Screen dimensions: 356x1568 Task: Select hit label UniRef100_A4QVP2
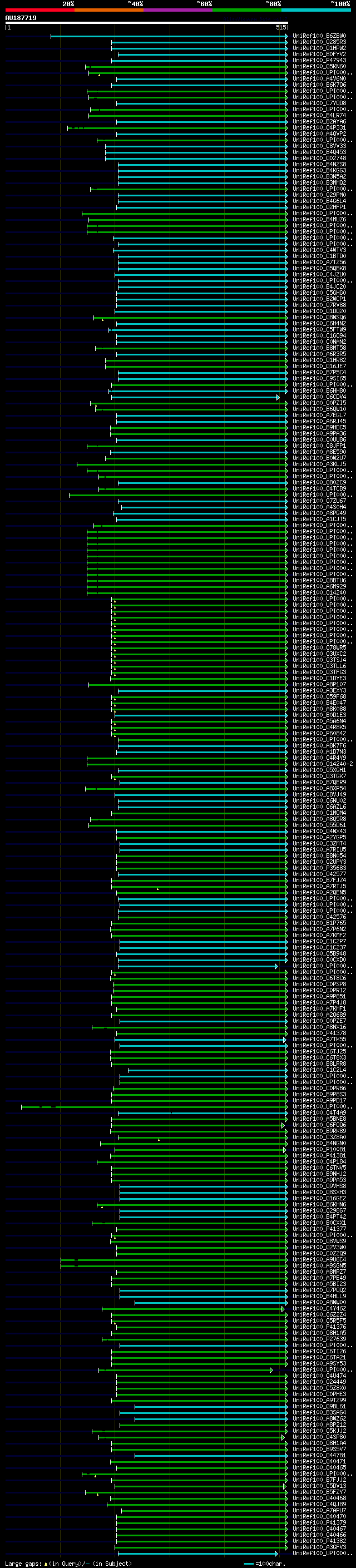319,134
